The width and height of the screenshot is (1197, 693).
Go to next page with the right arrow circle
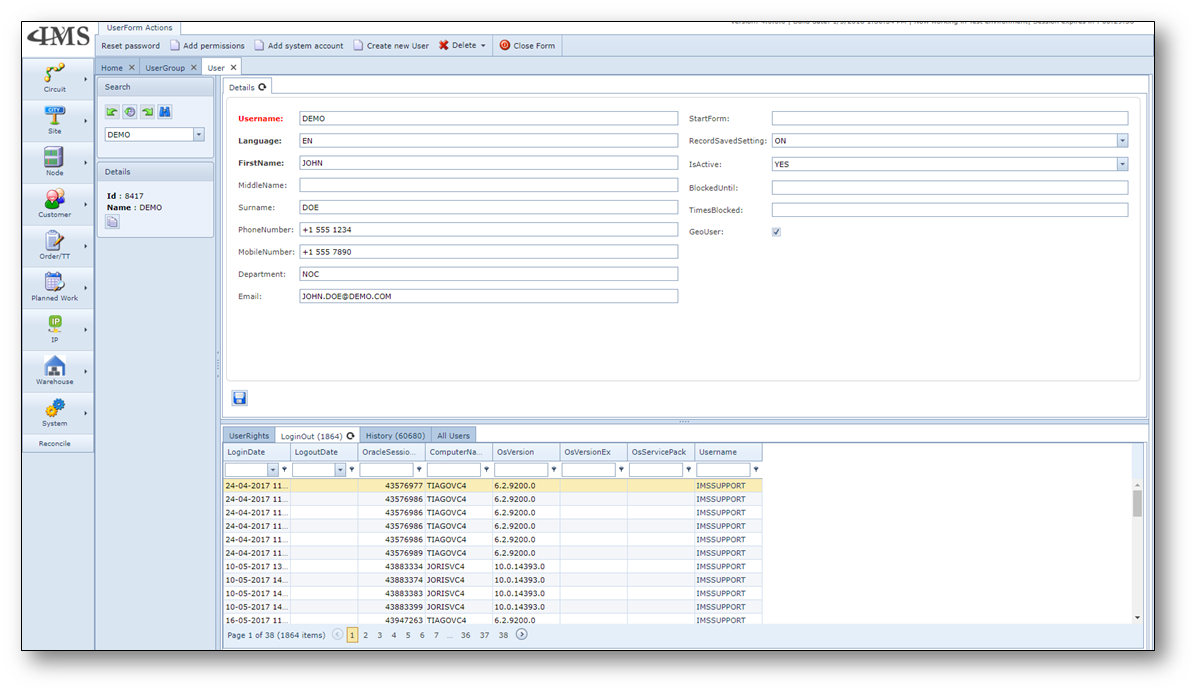[x=521, y=634]
